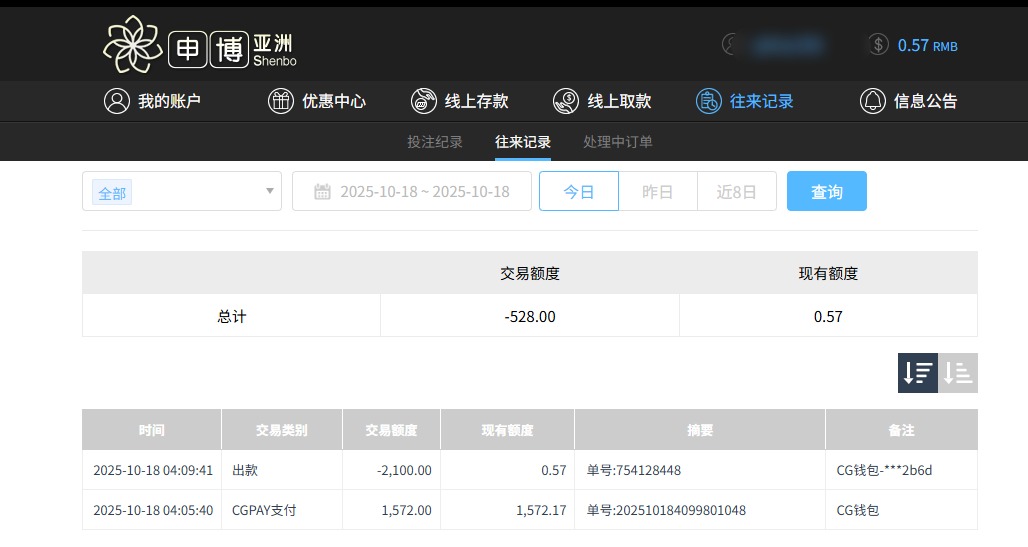Click remark CG钱包-***2b6d
Viewport: 1028px width, 547px height.
884,470
